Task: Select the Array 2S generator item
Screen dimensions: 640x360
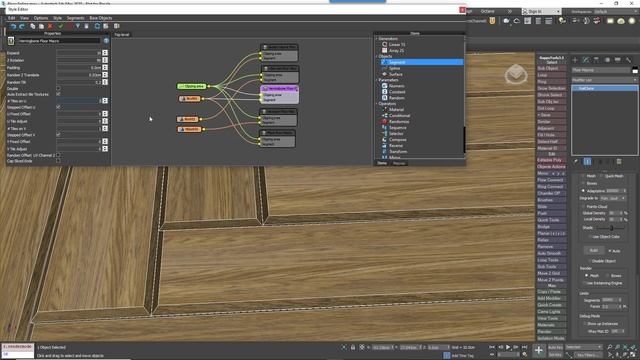Action: pyautogui.click(x=396, y=51)
